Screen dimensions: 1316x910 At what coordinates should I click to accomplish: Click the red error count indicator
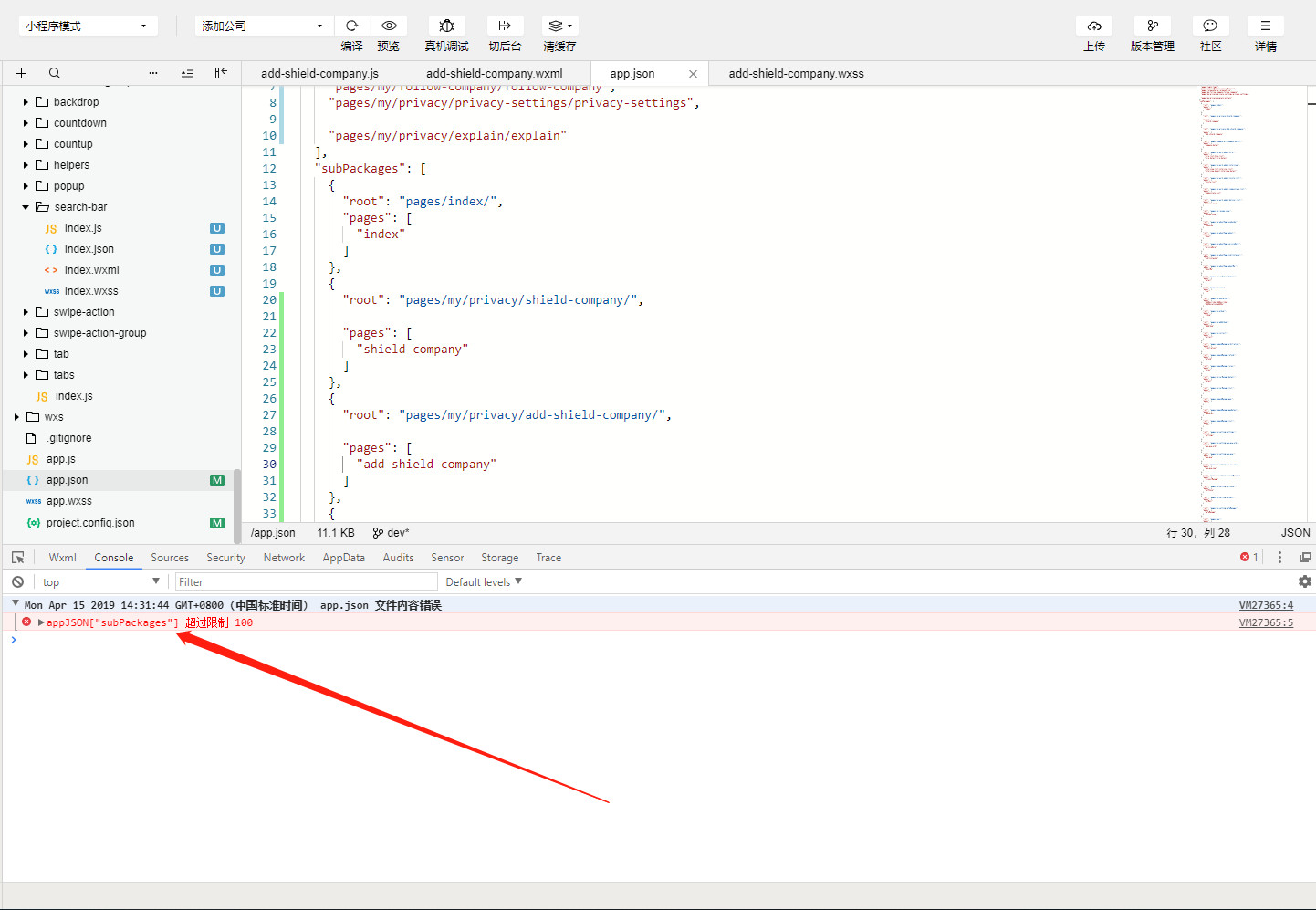(x=1249, y=557)
